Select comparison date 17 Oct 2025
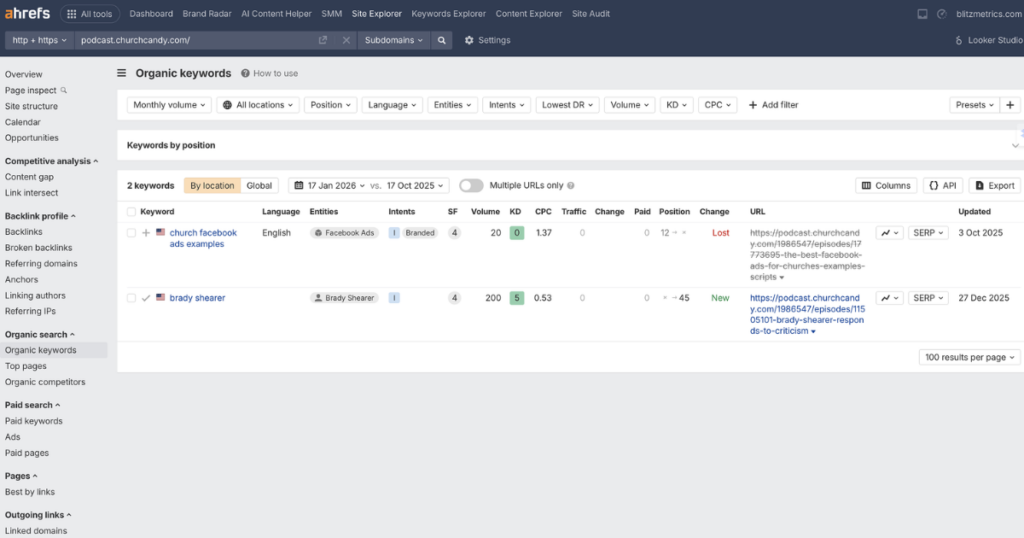 [x=414, y=185]
